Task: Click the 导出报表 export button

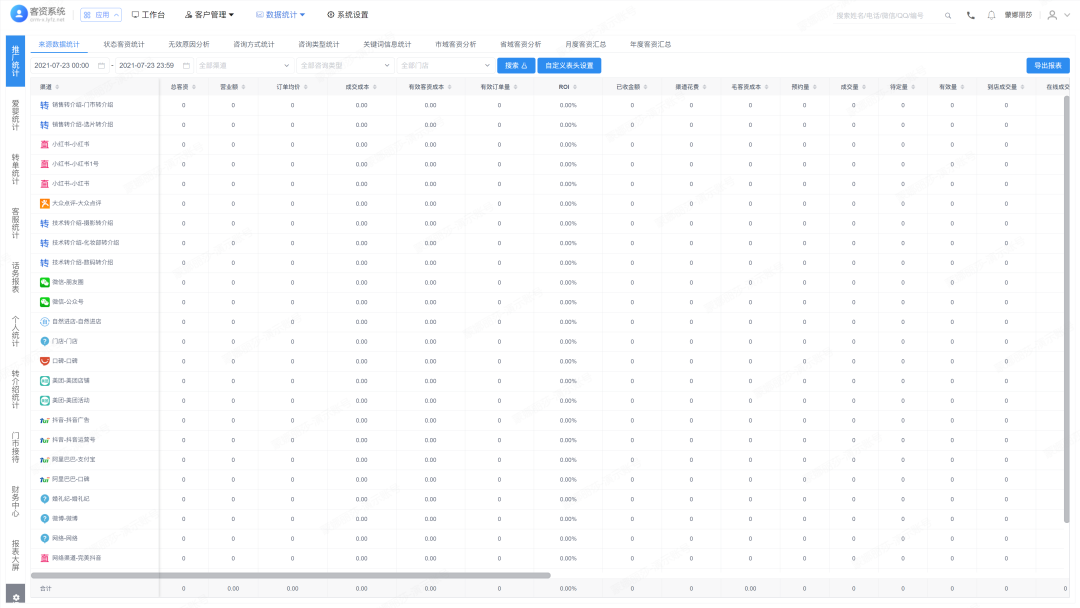Action: [1047, 65]
